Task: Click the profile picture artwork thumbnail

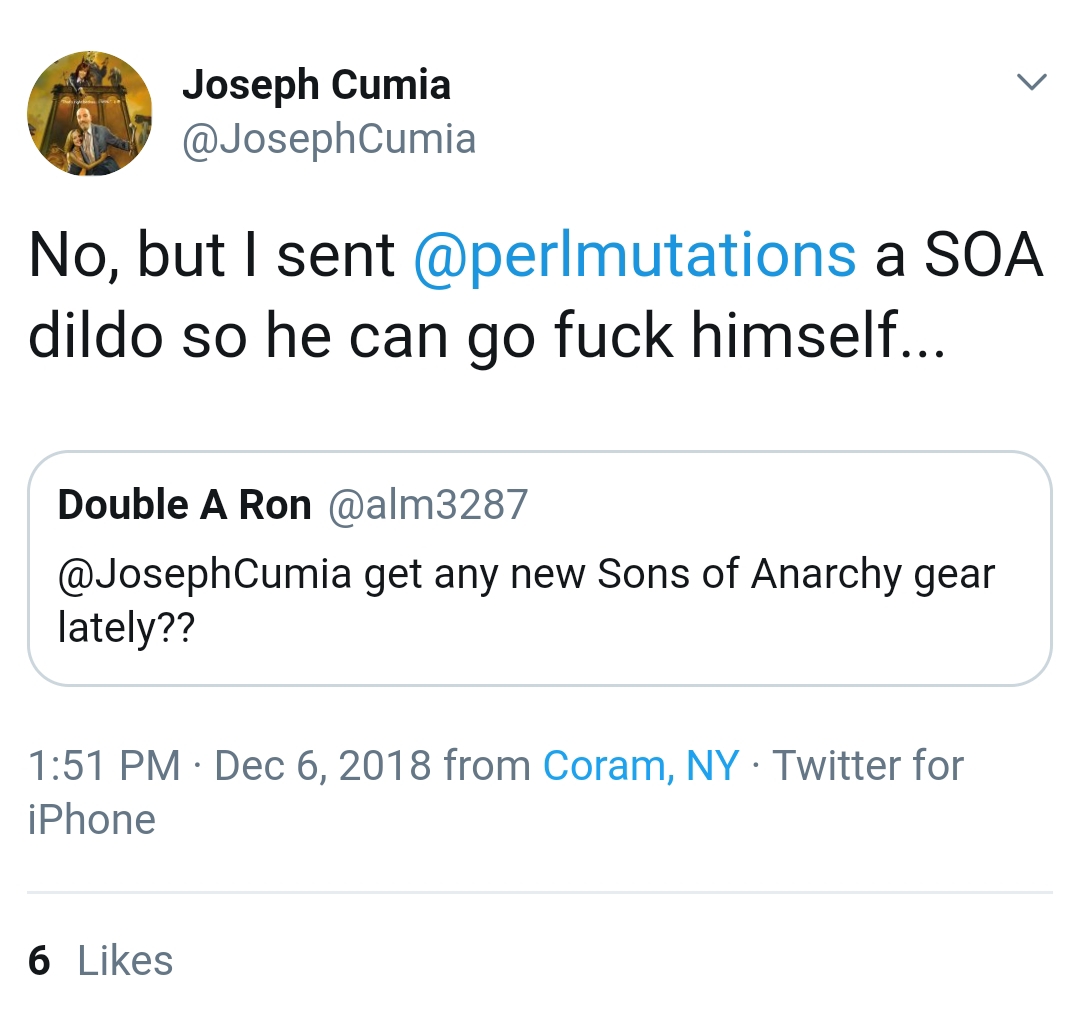Action: tap(90, 113)
